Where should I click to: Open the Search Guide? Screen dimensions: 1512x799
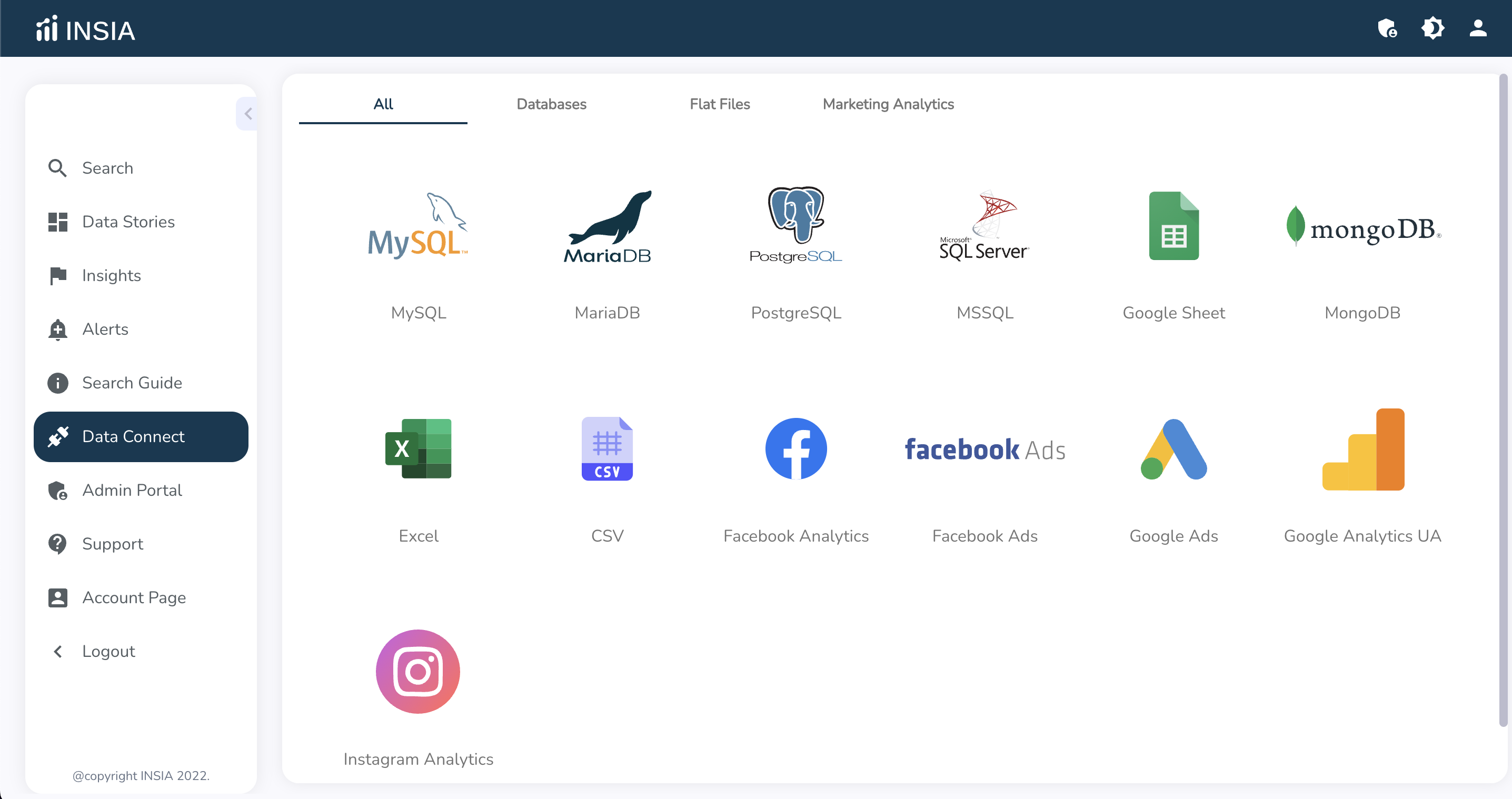pyautogui.click(x=132, y=383)
